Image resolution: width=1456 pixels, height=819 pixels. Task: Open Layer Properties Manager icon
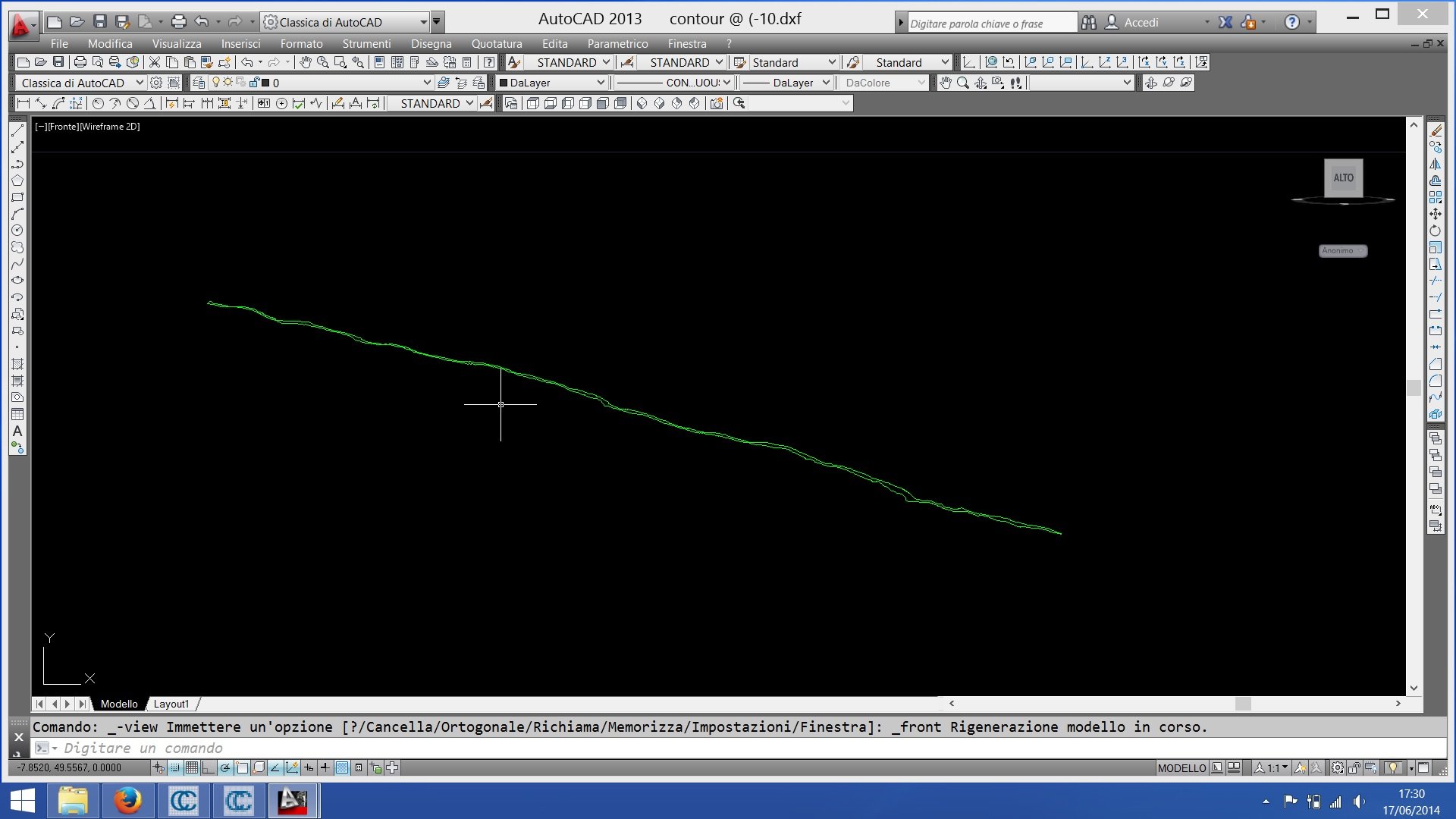point(199,83)
